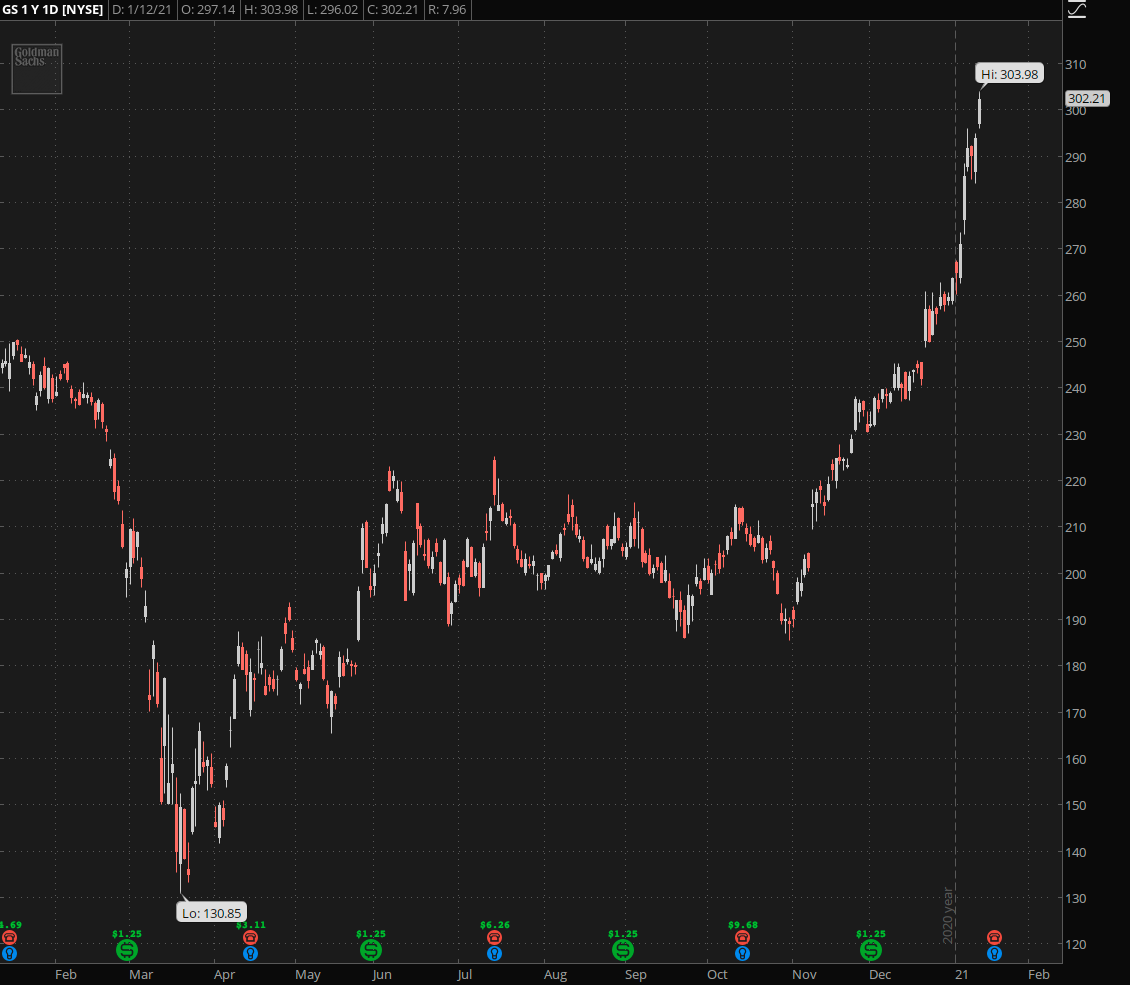The image size is (1130, 985).
Task: Click the Goldman Sachs logo watermark
Action: [37, 68]
